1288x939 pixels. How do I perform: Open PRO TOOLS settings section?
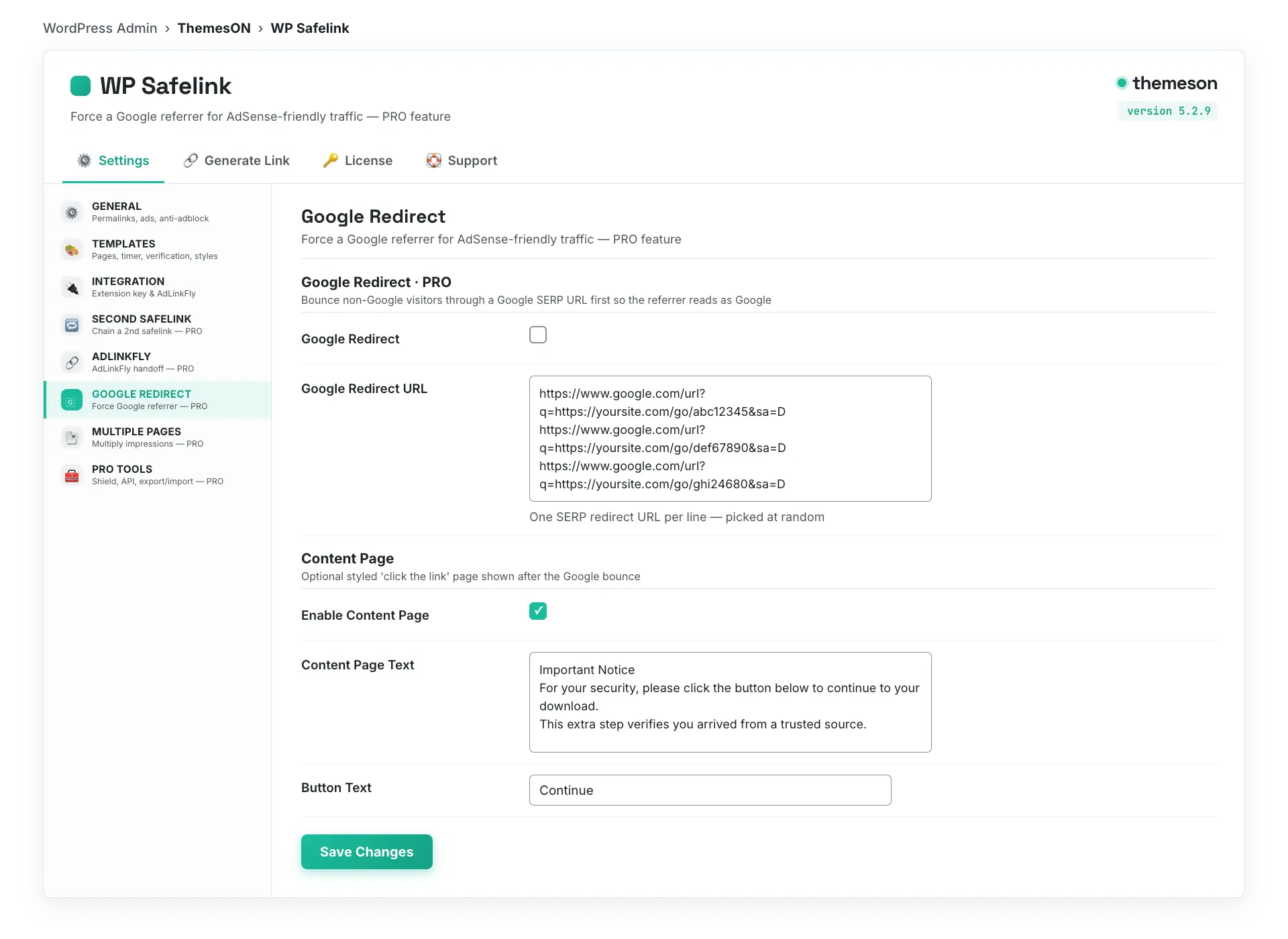pyautogui.click(x=158, y=475)
